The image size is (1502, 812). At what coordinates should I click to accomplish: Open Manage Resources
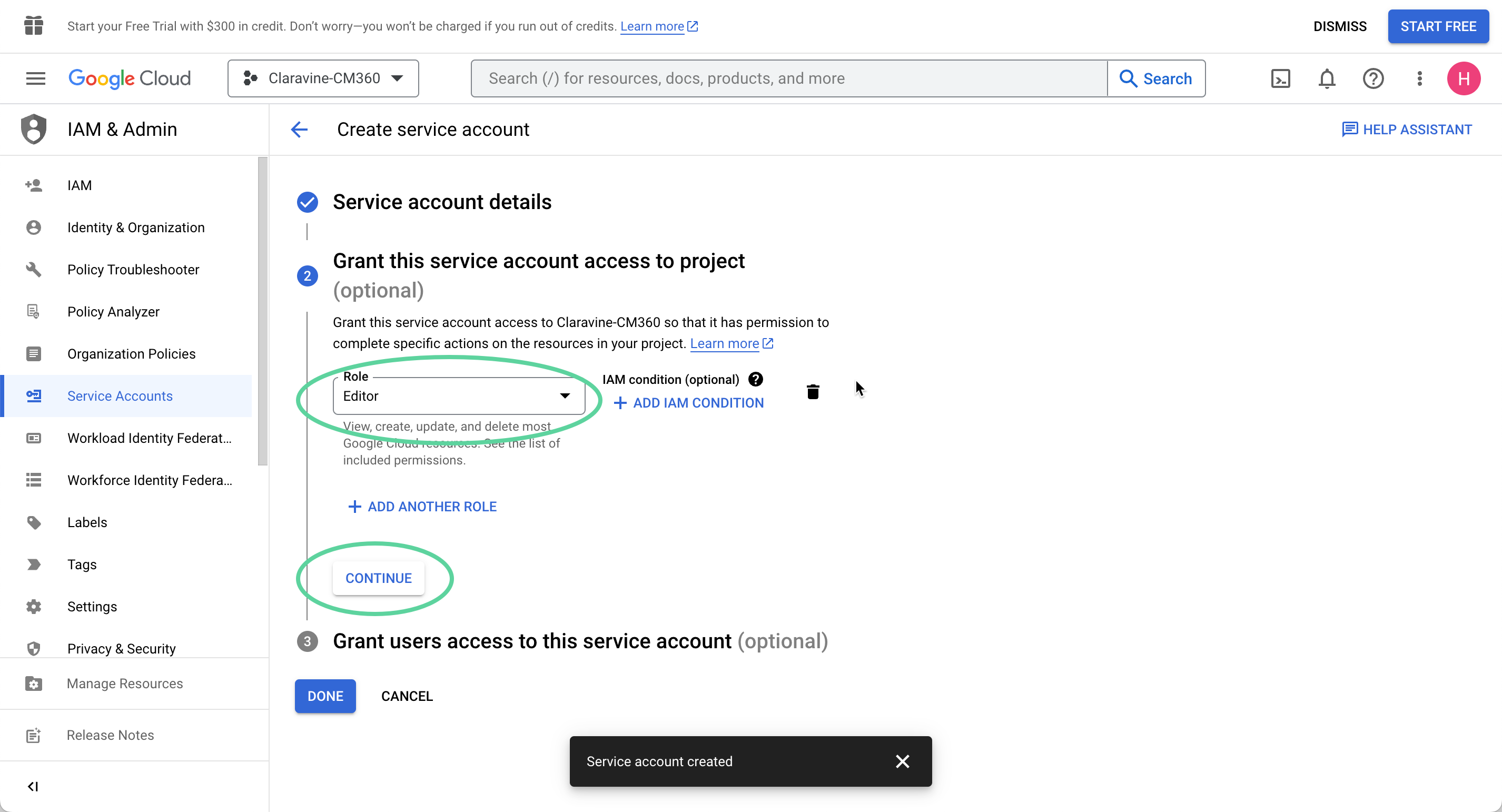[x=134, y=684]
